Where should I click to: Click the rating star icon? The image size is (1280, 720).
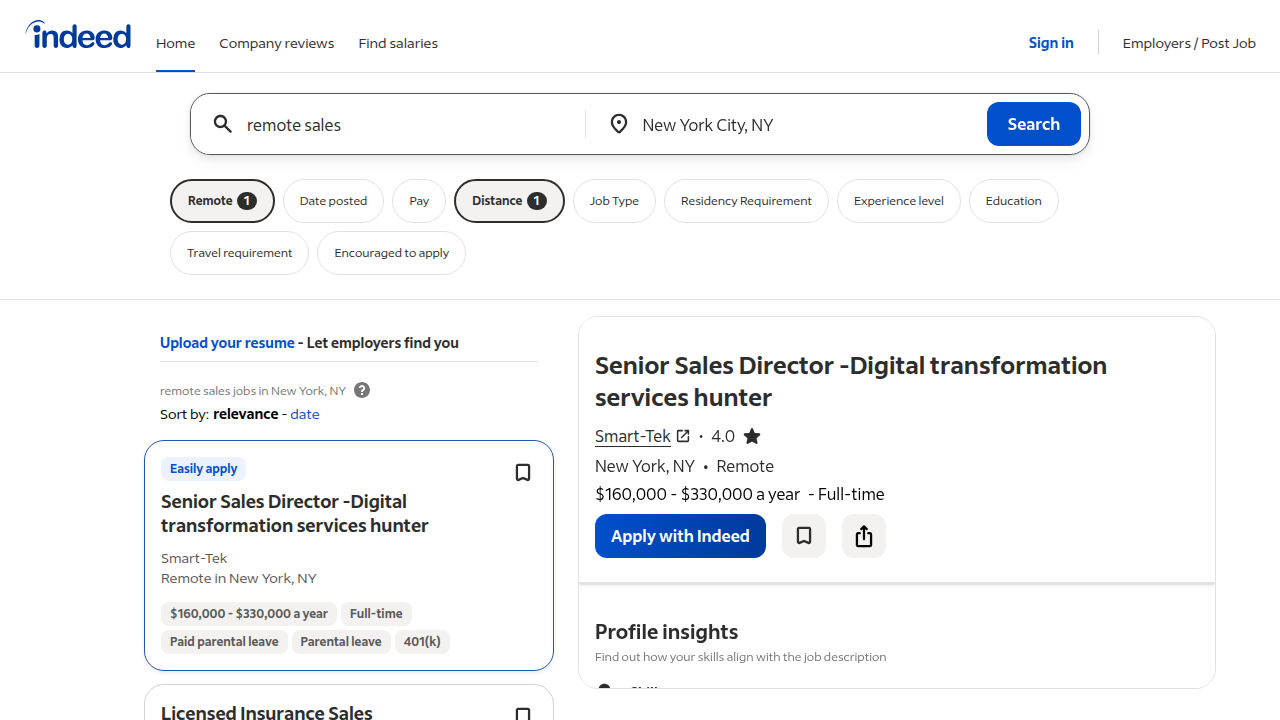tap(752, 436)
